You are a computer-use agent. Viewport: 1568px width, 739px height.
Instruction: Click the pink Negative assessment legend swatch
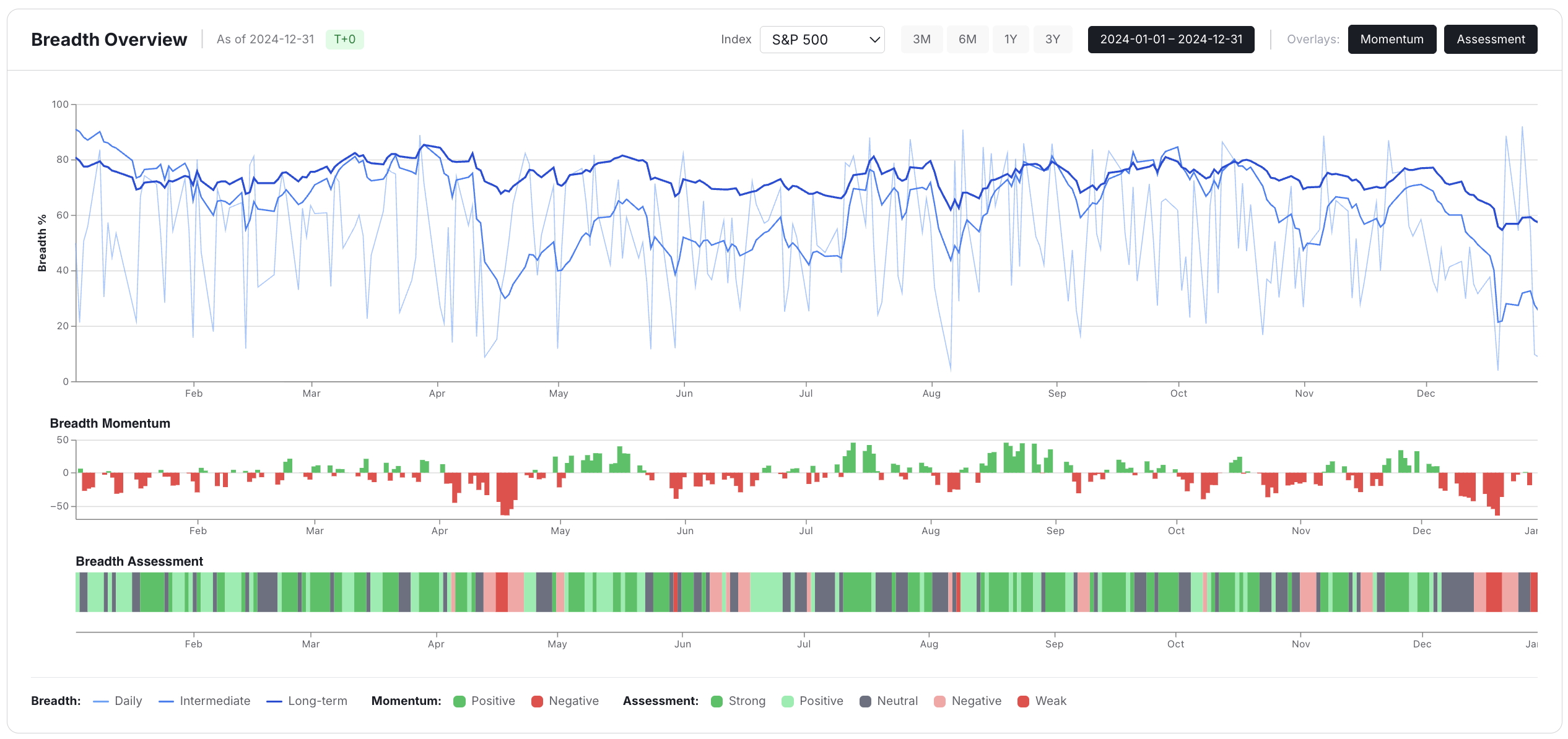tap(939, 701)
